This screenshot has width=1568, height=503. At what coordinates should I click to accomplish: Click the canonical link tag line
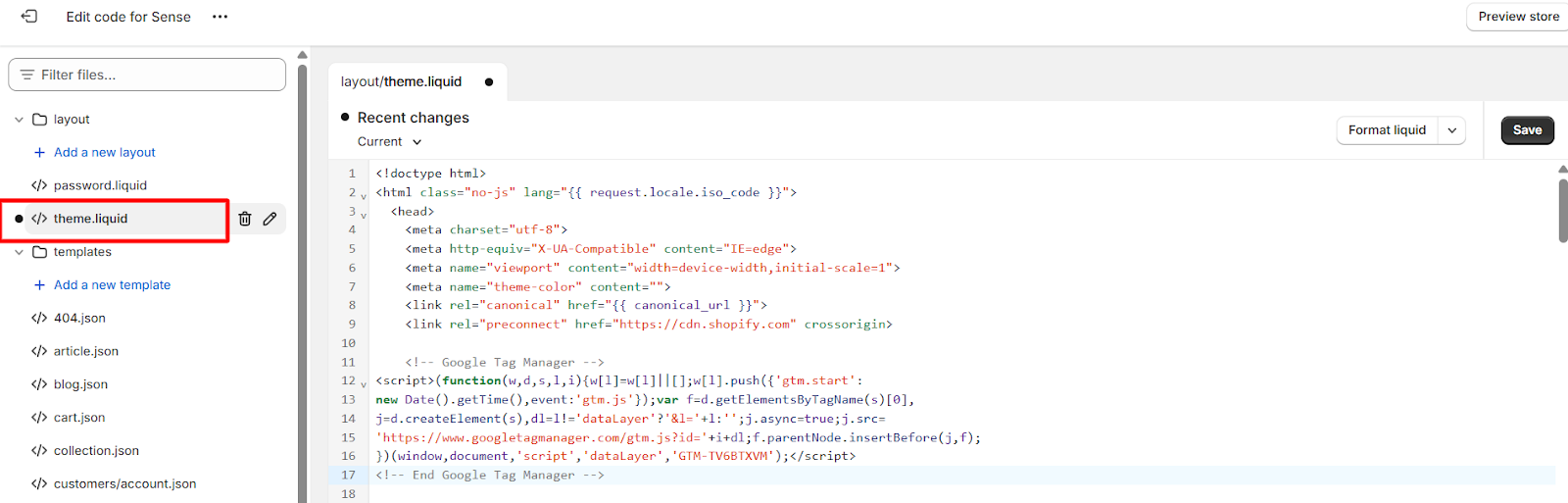point(586,305)
